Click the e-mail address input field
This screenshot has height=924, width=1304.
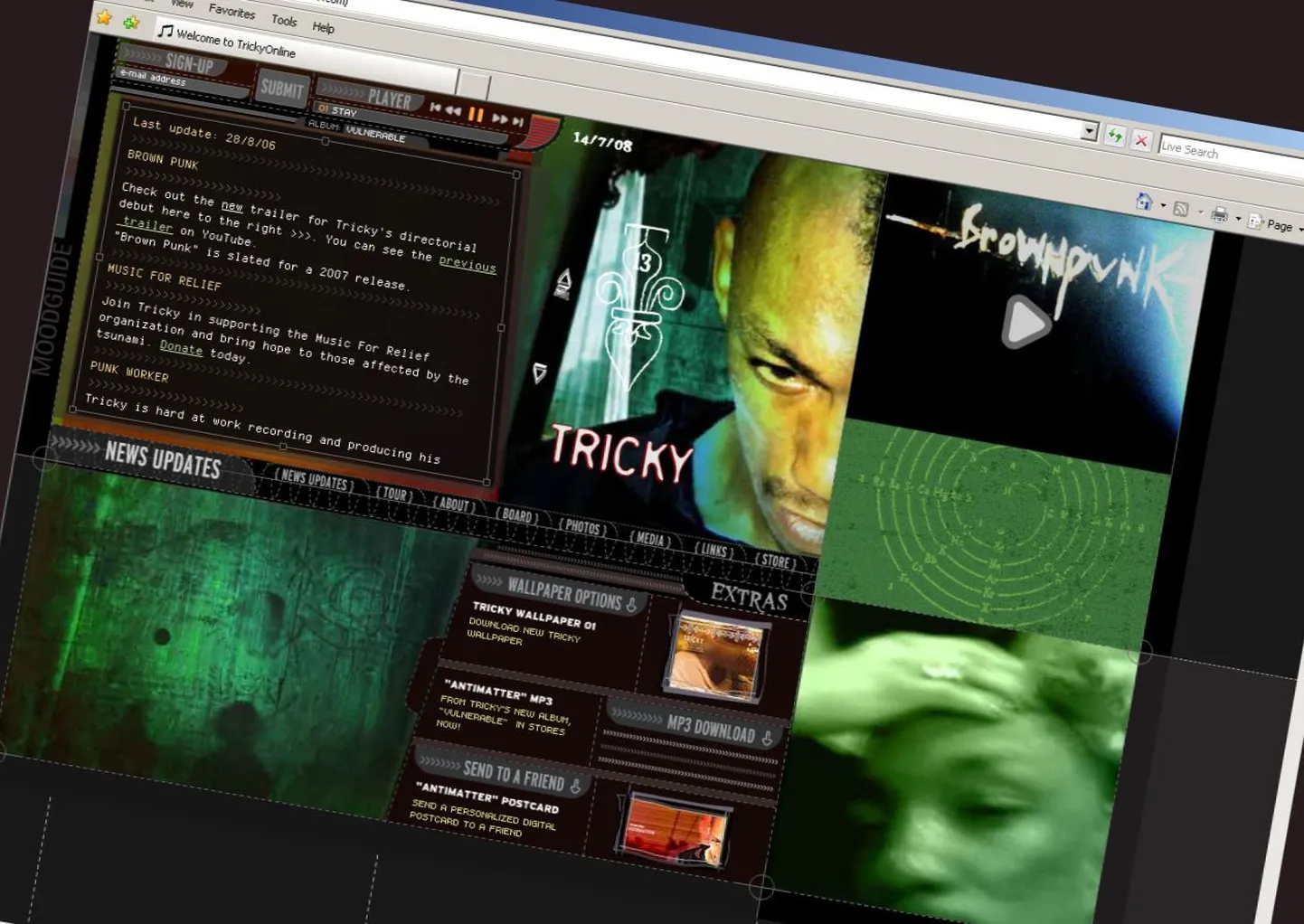183,83
